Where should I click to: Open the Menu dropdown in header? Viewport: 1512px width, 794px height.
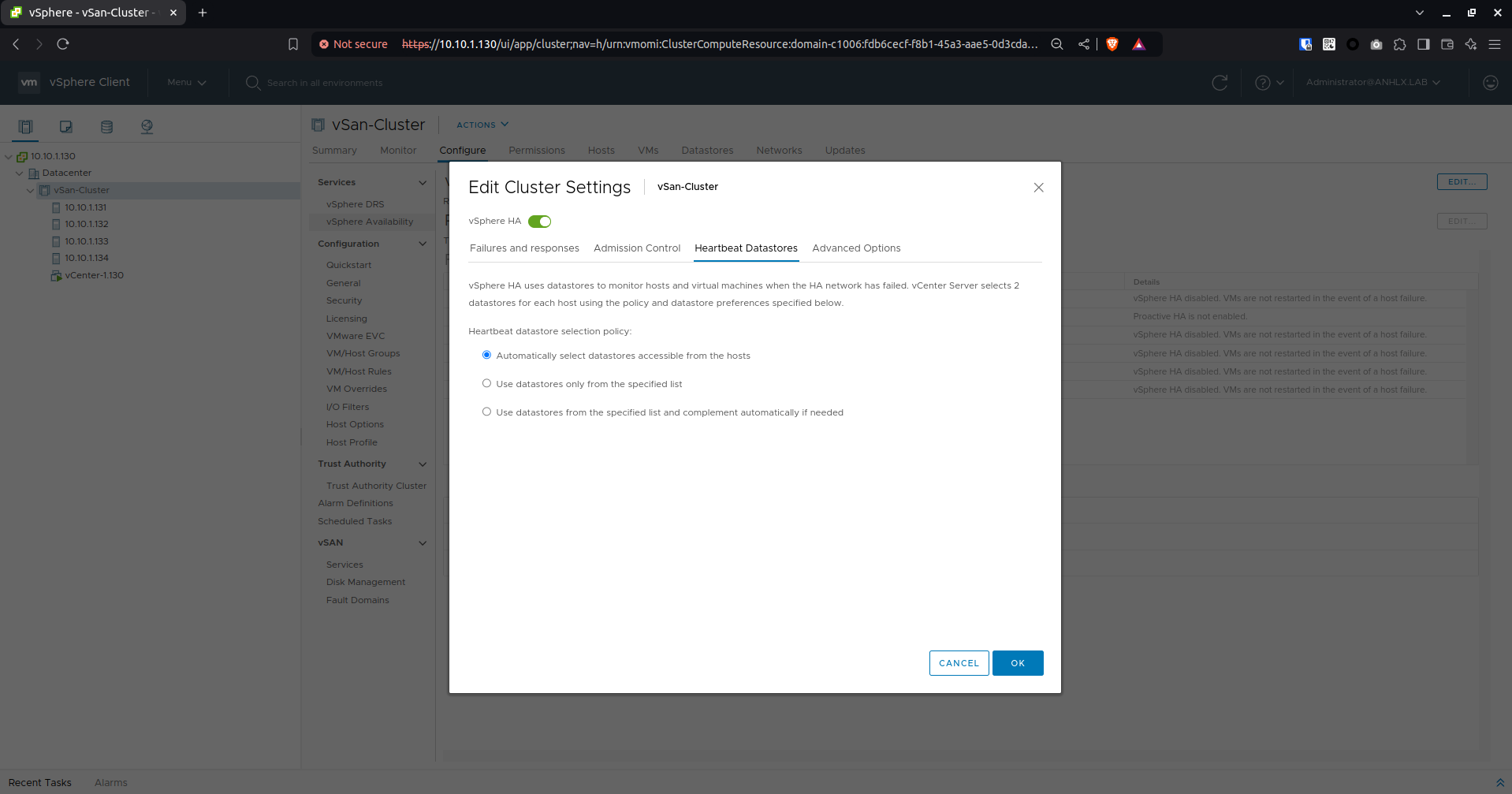point(186,83)
